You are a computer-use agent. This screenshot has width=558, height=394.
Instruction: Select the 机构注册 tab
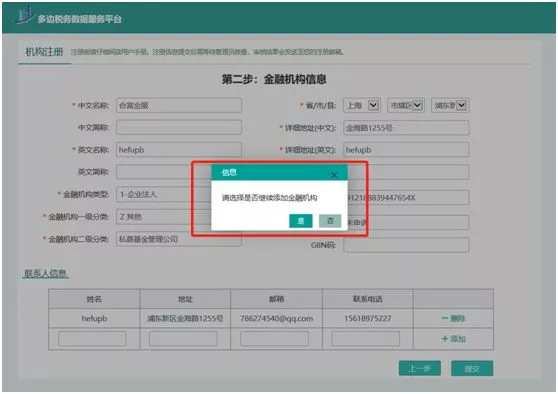pos(44,52)
